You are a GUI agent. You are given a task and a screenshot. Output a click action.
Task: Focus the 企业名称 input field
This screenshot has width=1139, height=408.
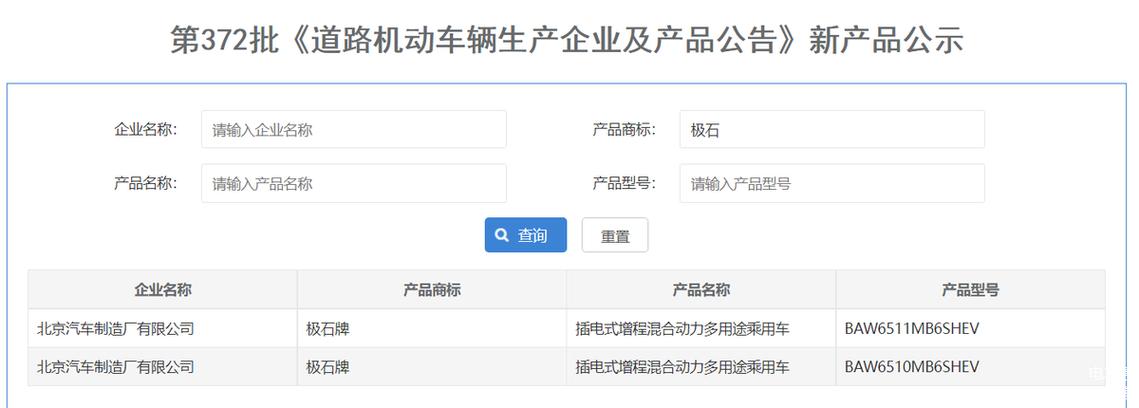click(x=354, y=130)
